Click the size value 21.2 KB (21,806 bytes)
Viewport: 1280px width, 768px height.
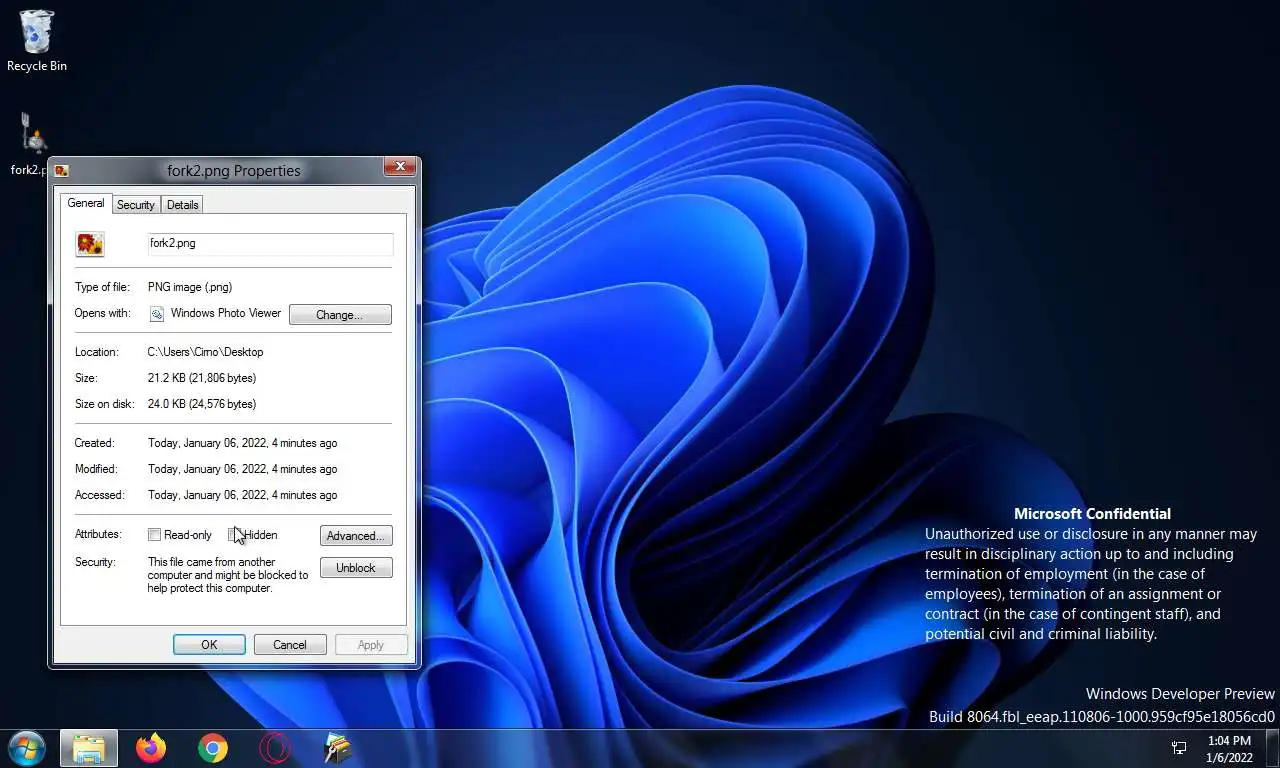click(x=202, y=378)
